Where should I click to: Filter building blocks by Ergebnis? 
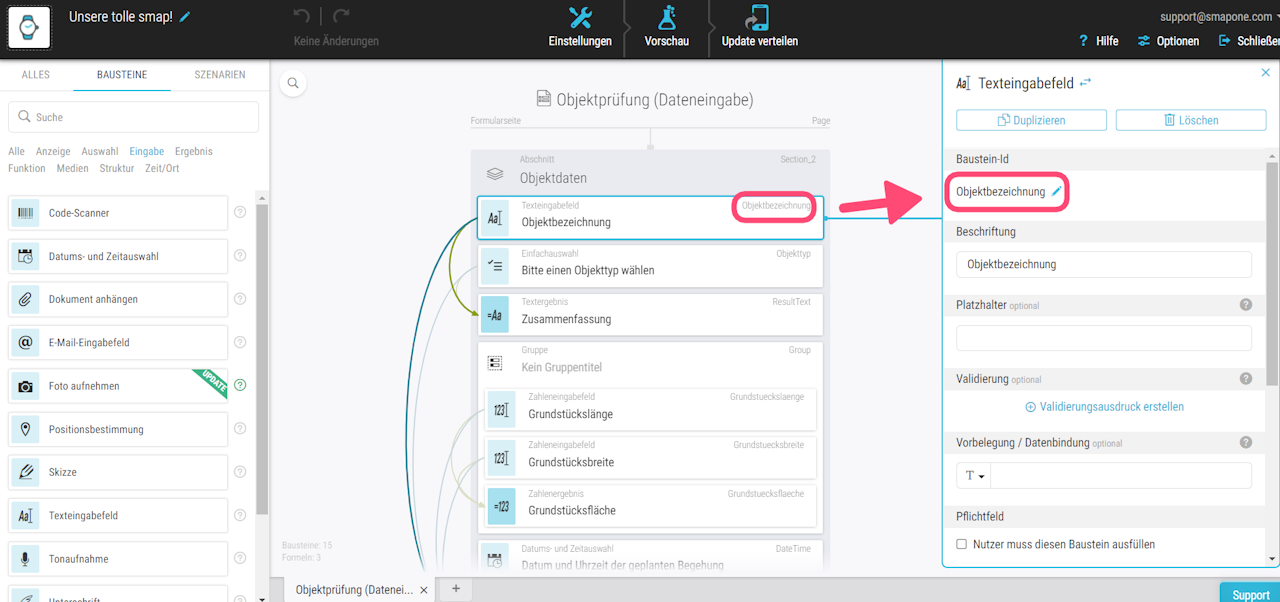(194, 152)
